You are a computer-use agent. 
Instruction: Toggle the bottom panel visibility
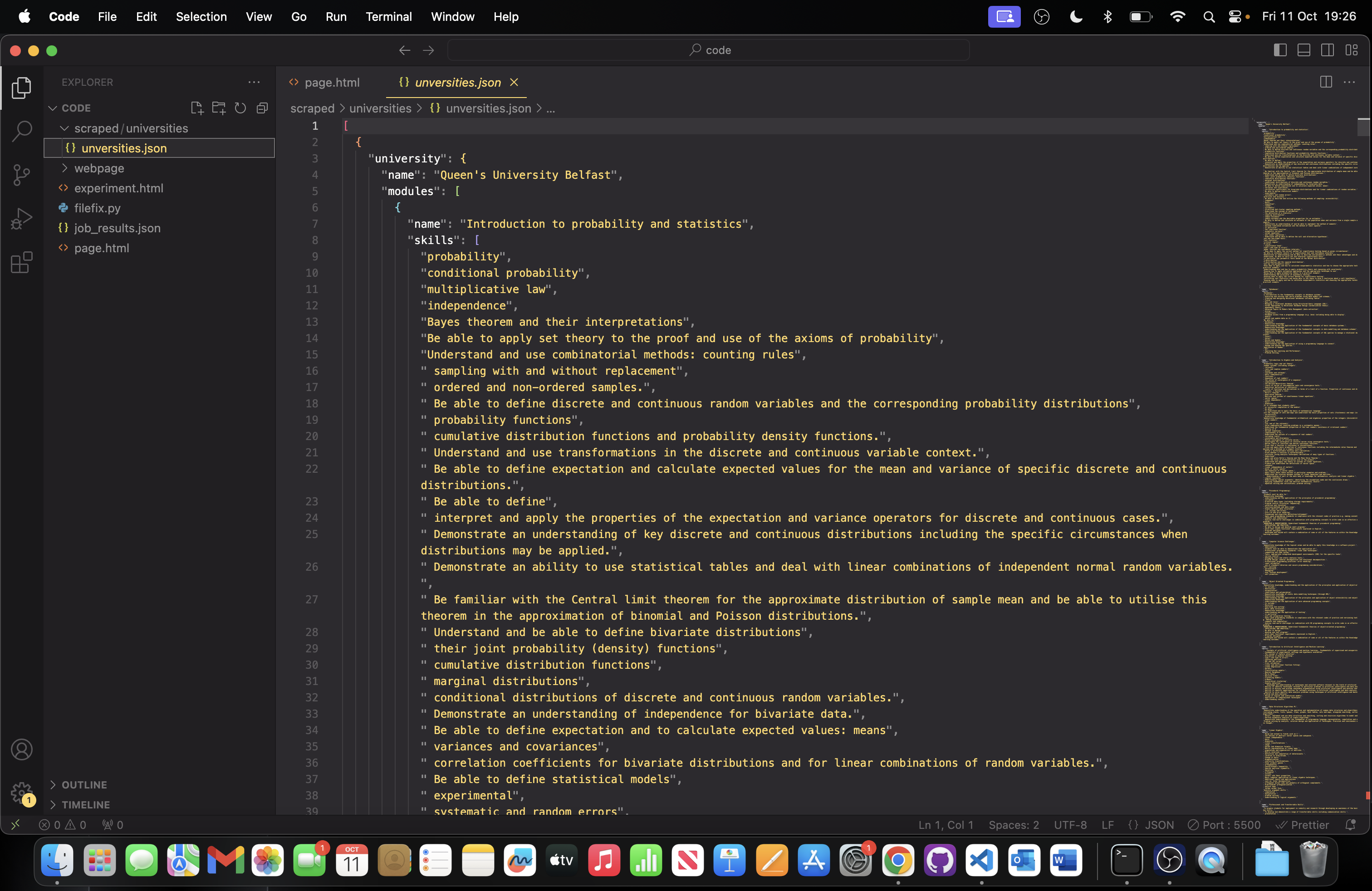coord(1303,50)
